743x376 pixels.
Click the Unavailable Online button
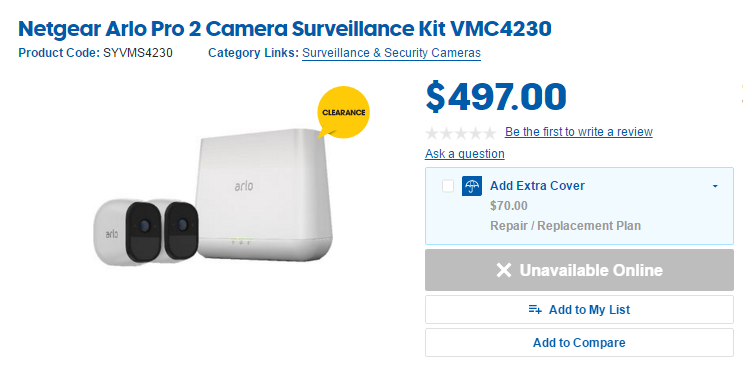click(x=579, y=270)
